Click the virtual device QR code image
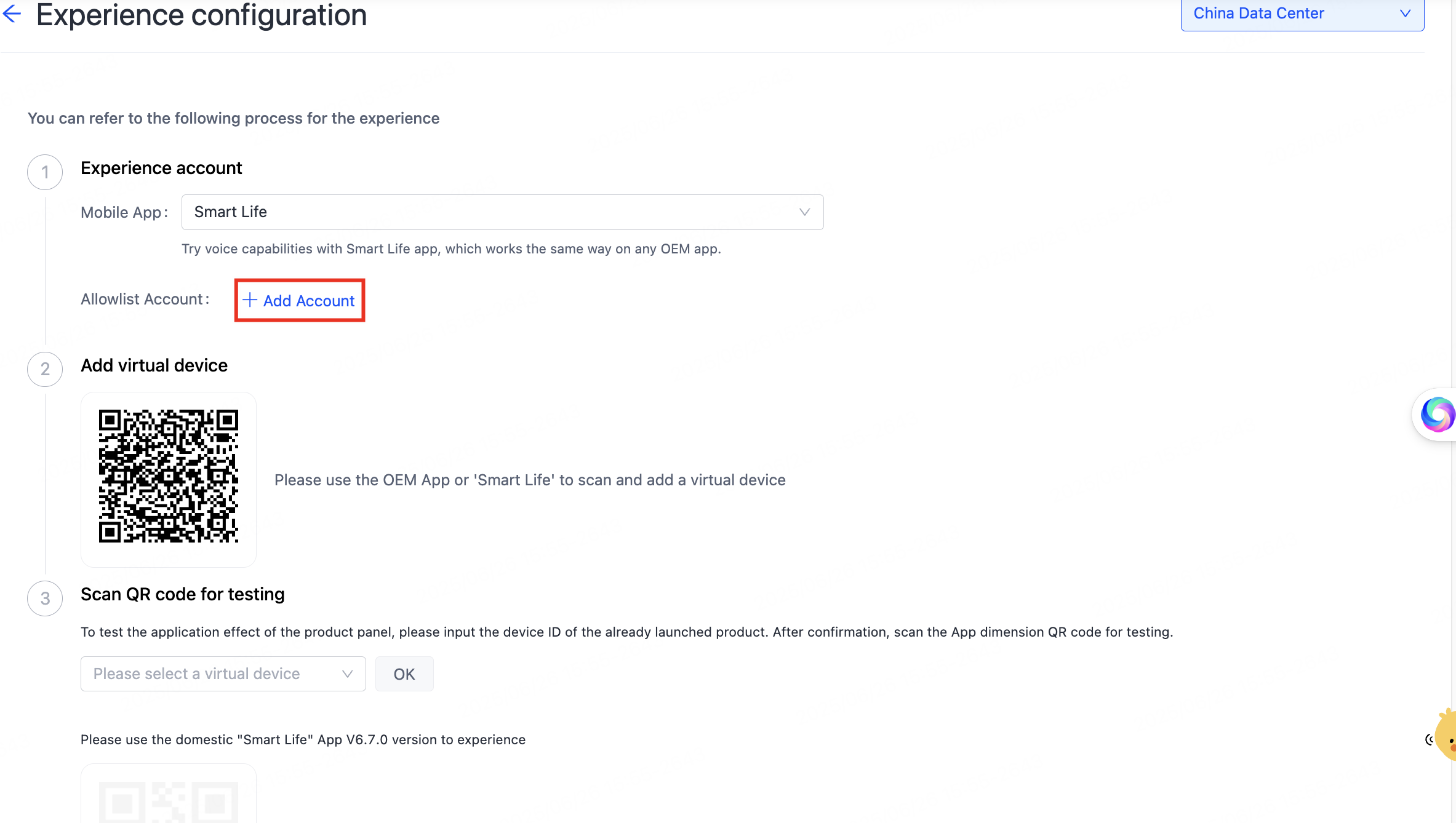1456x823 pixels. (169, 477)
